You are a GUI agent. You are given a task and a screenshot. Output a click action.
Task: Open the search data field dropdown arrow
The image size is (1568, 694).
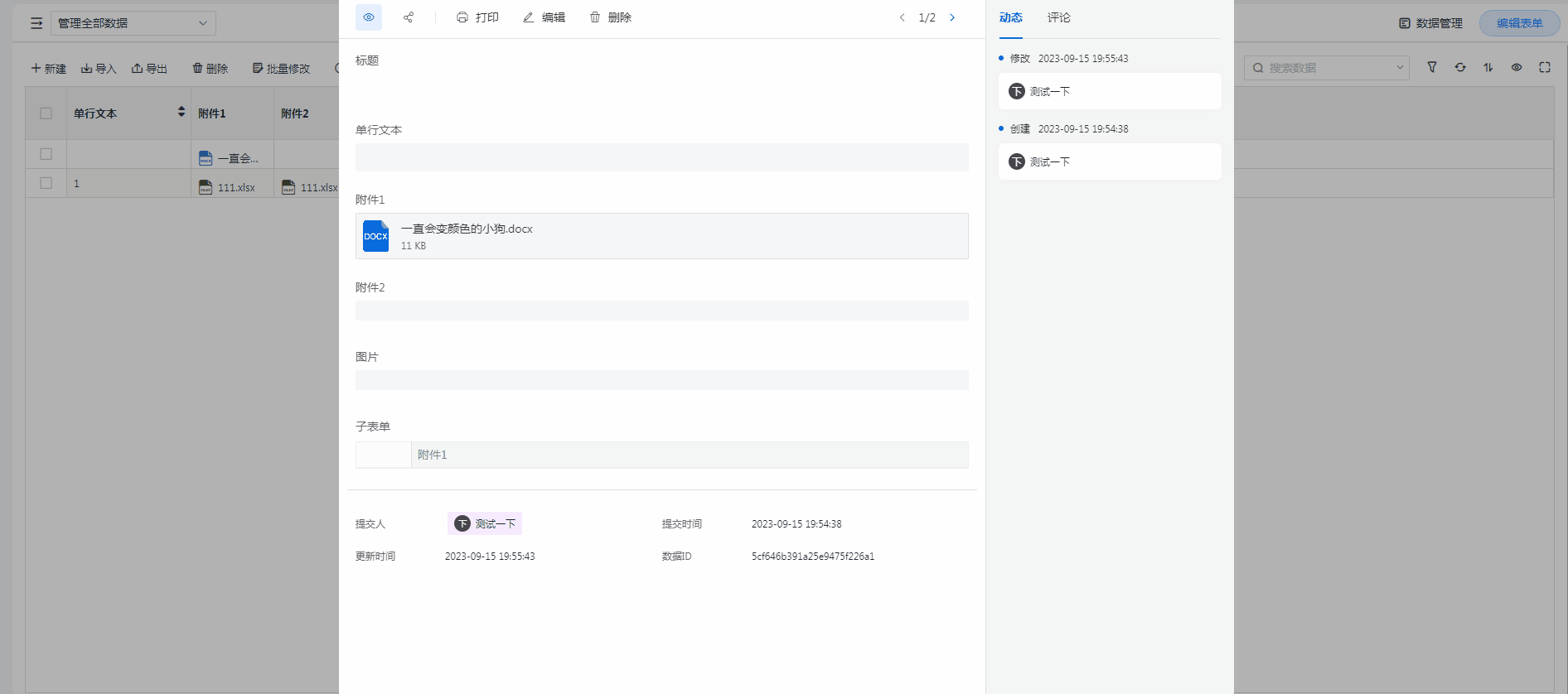[1400, 68]
